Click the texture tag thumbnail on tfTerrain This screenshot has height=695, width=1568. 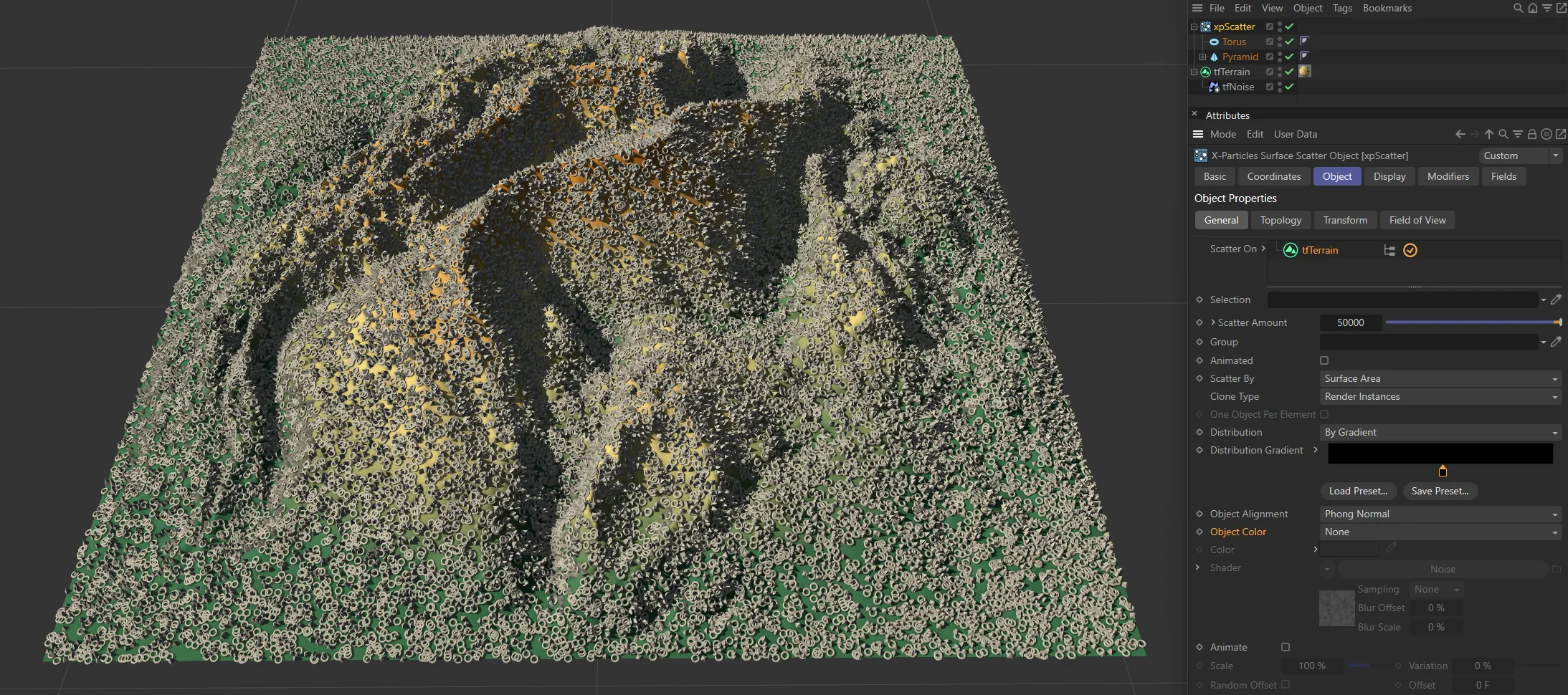[x=1306, y=72]
